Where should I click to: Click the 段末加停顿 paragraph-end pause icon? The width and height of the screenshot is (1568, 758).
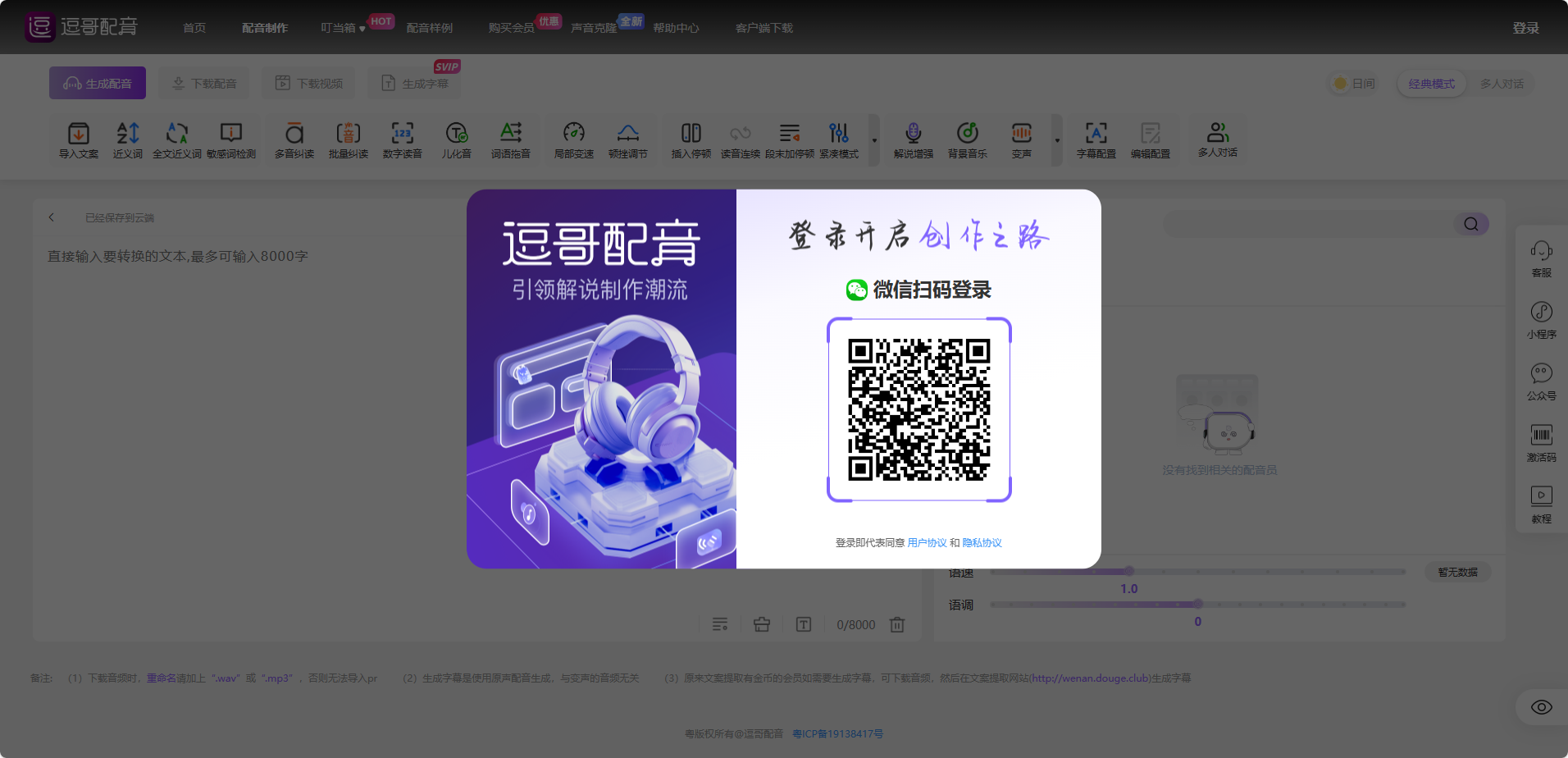[x=790, y=139]
